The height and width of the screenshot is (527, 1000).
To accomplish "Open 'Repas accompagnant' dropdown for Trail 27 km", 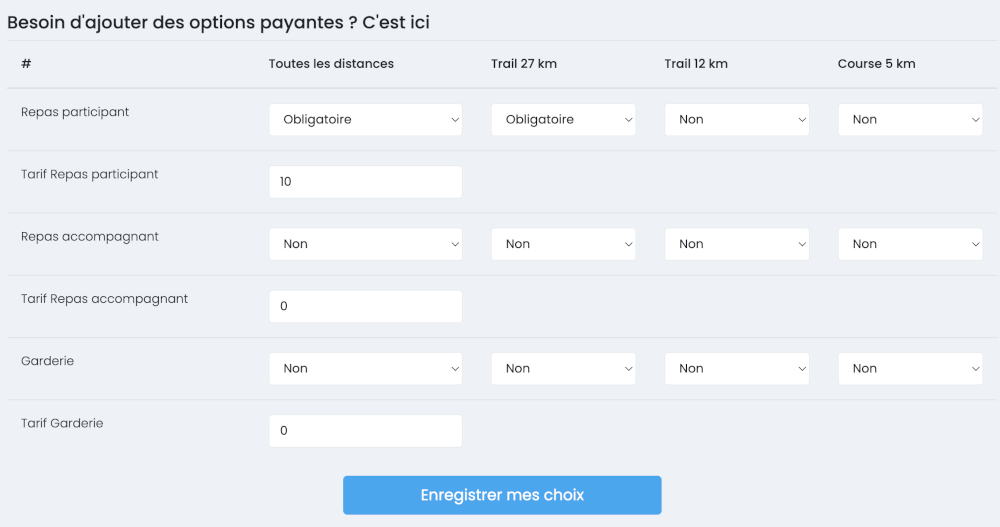I will [563, 244].
